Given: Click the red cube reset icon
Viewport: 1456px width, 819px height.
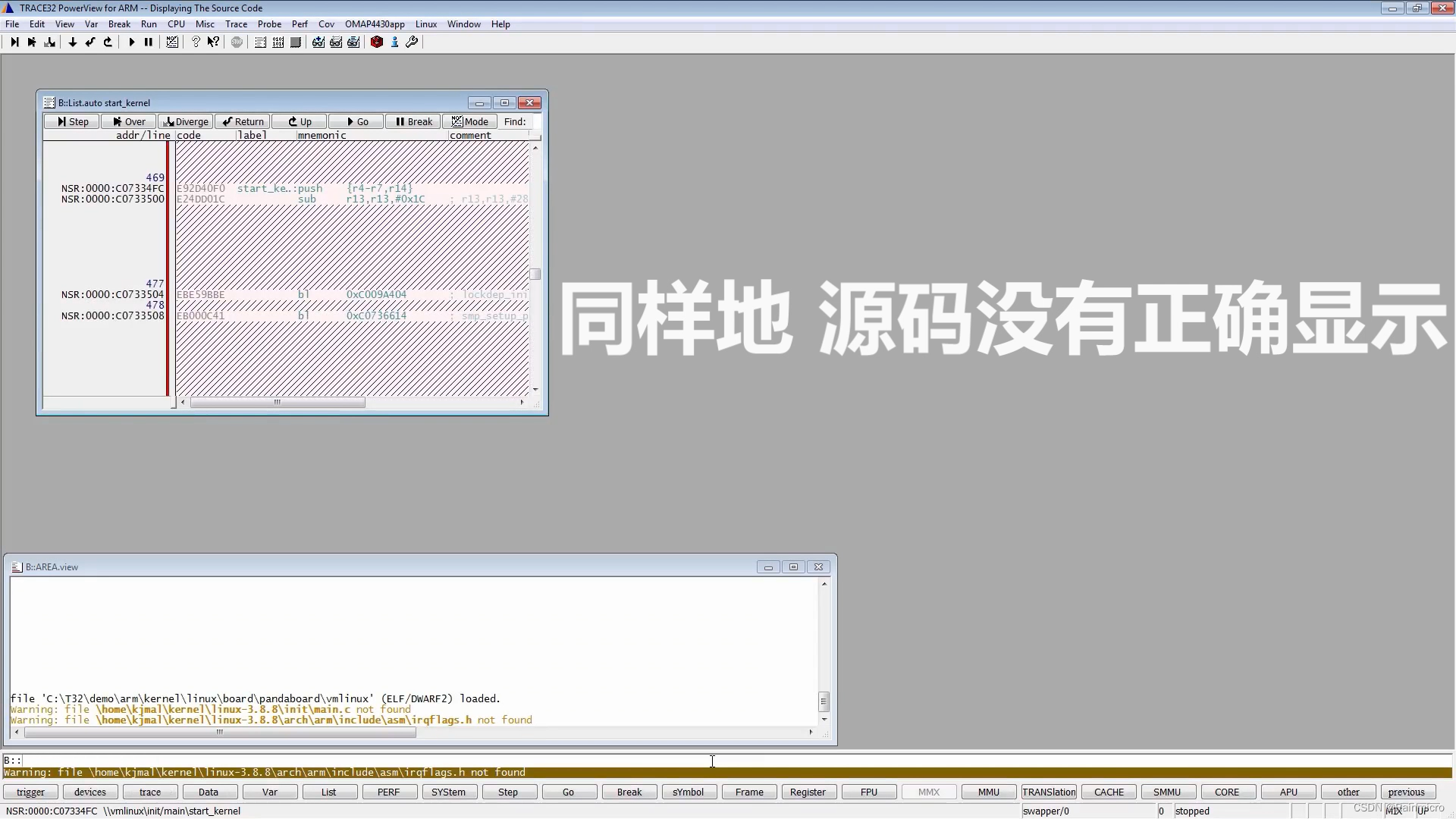Looking at the screenshot, I should click(377, 42).
